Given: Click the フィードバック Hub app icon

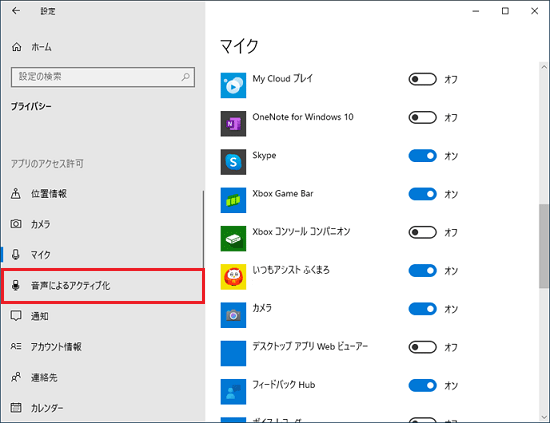Looking at the screenshot, I should tap(233, 391).
